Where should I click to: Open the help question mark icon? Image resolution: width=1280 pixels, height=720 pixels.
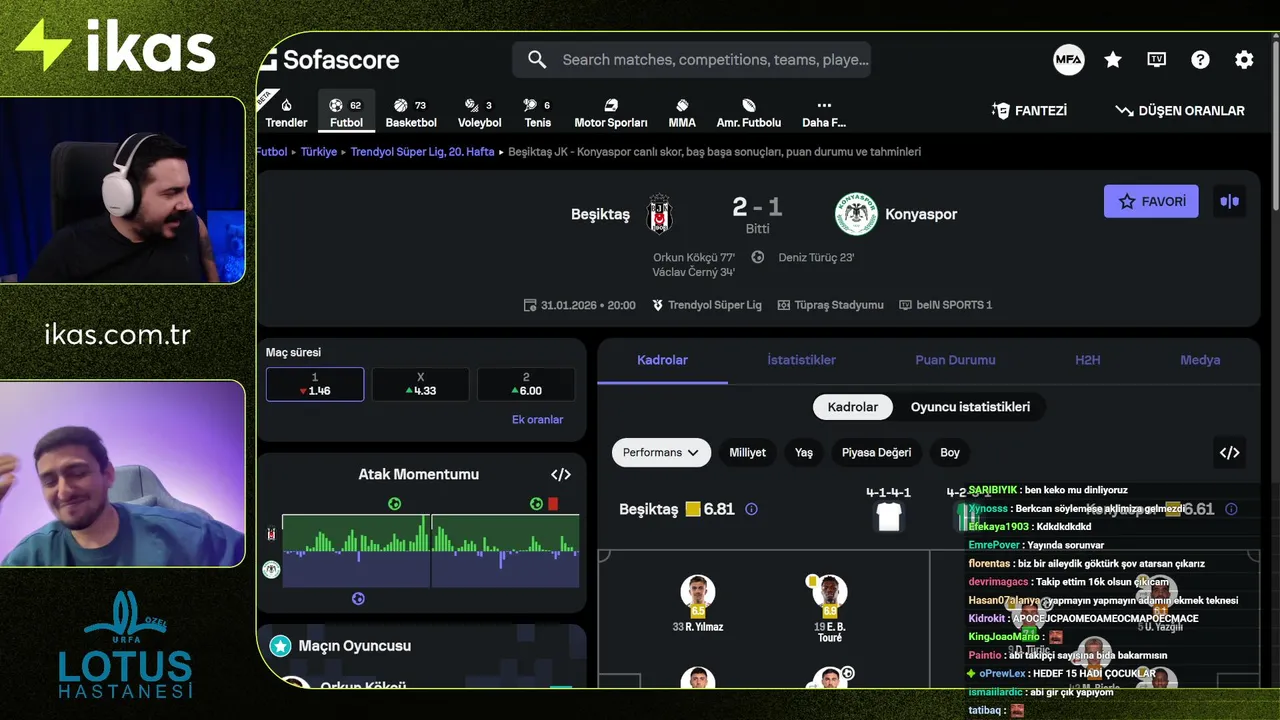(1201, 60)
